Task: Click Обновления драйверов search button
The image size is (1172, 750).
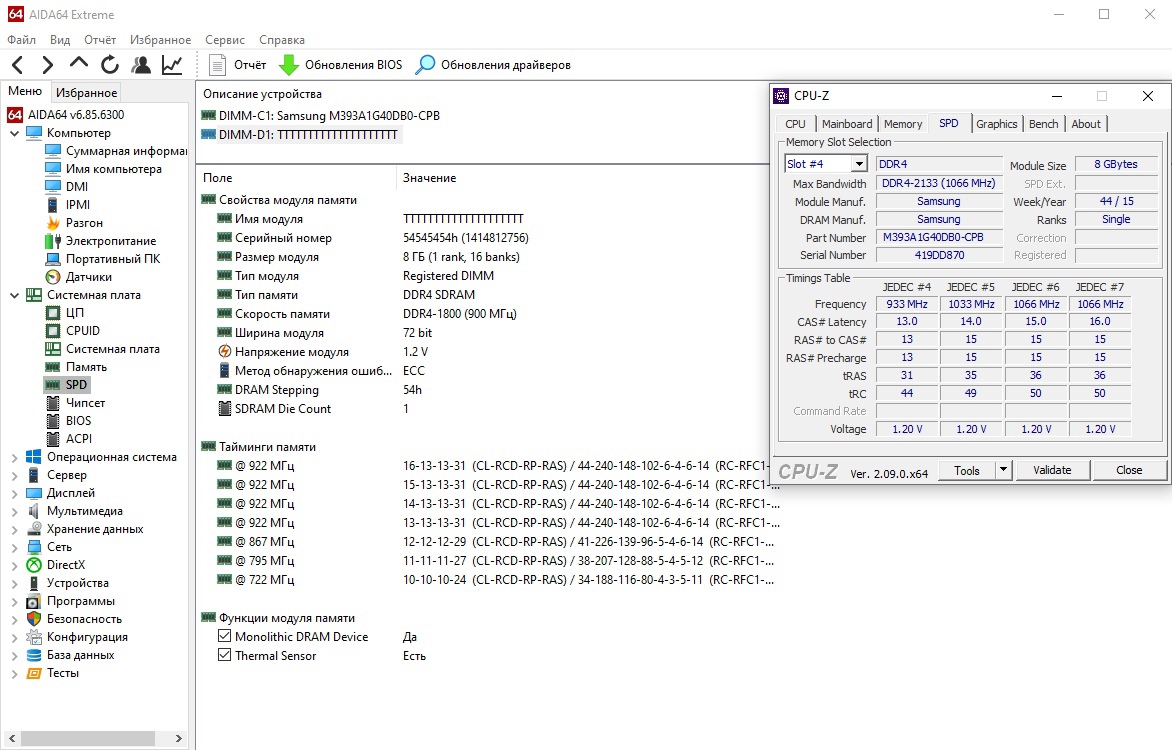Action: (x=493, y=65)
